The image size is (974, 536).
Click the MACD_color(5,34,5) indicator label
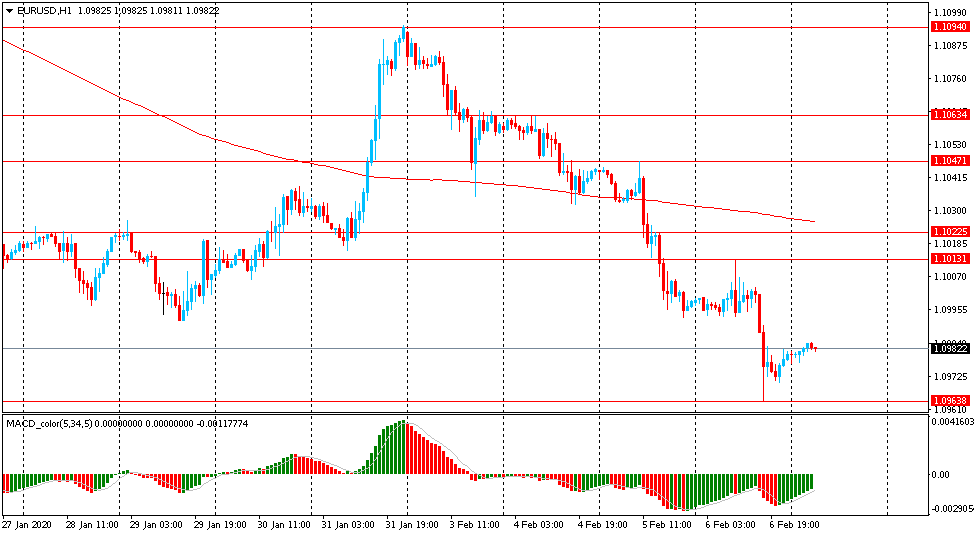(x=49, y=424)
